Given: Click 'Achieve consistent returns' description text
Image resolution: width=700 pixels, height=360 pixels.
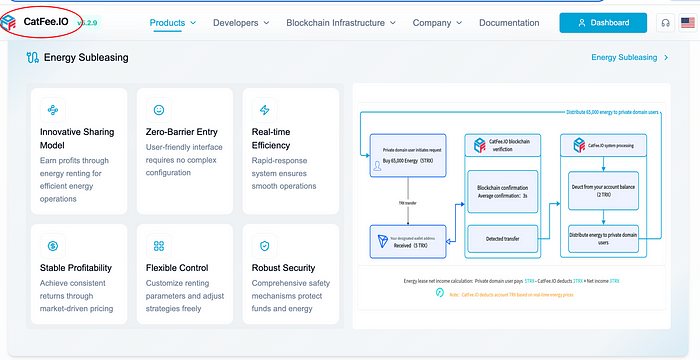Looking at the screenshot, I should pyautogui.click(x=76, y=296).
